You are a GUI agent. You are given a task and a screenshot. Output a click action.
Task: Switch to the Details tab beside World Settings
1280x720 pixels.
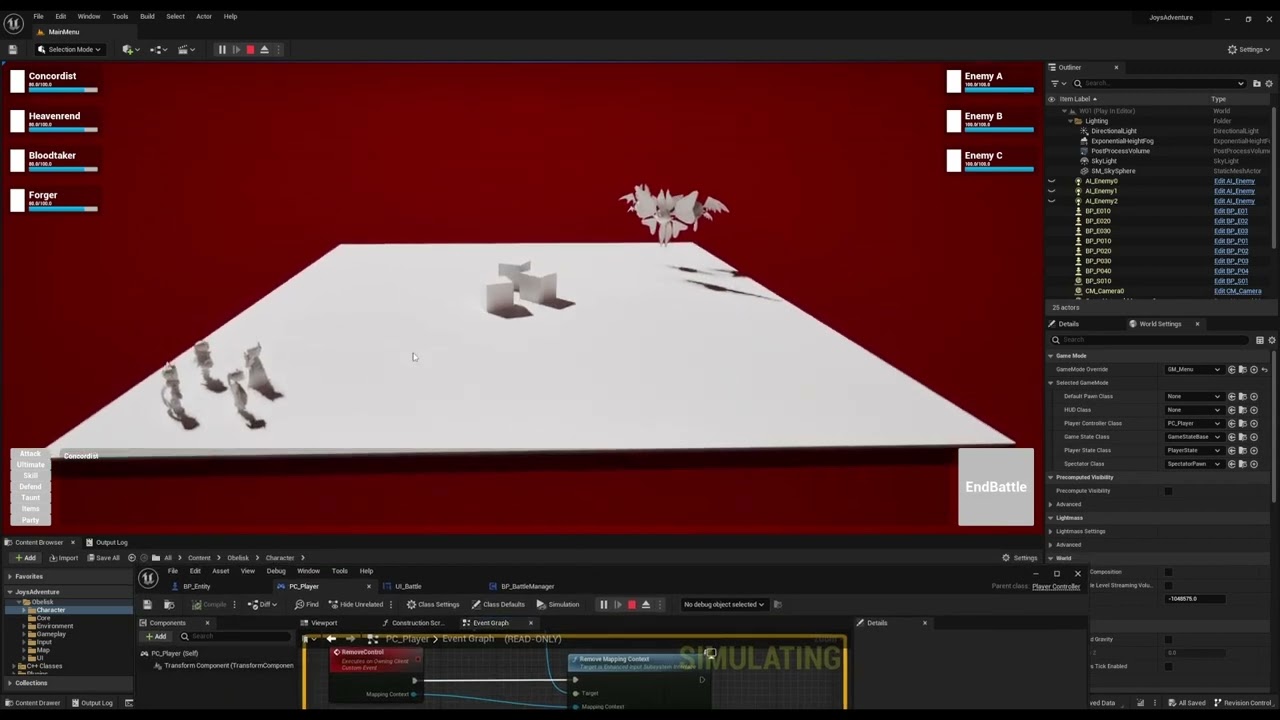[1068, 324]
